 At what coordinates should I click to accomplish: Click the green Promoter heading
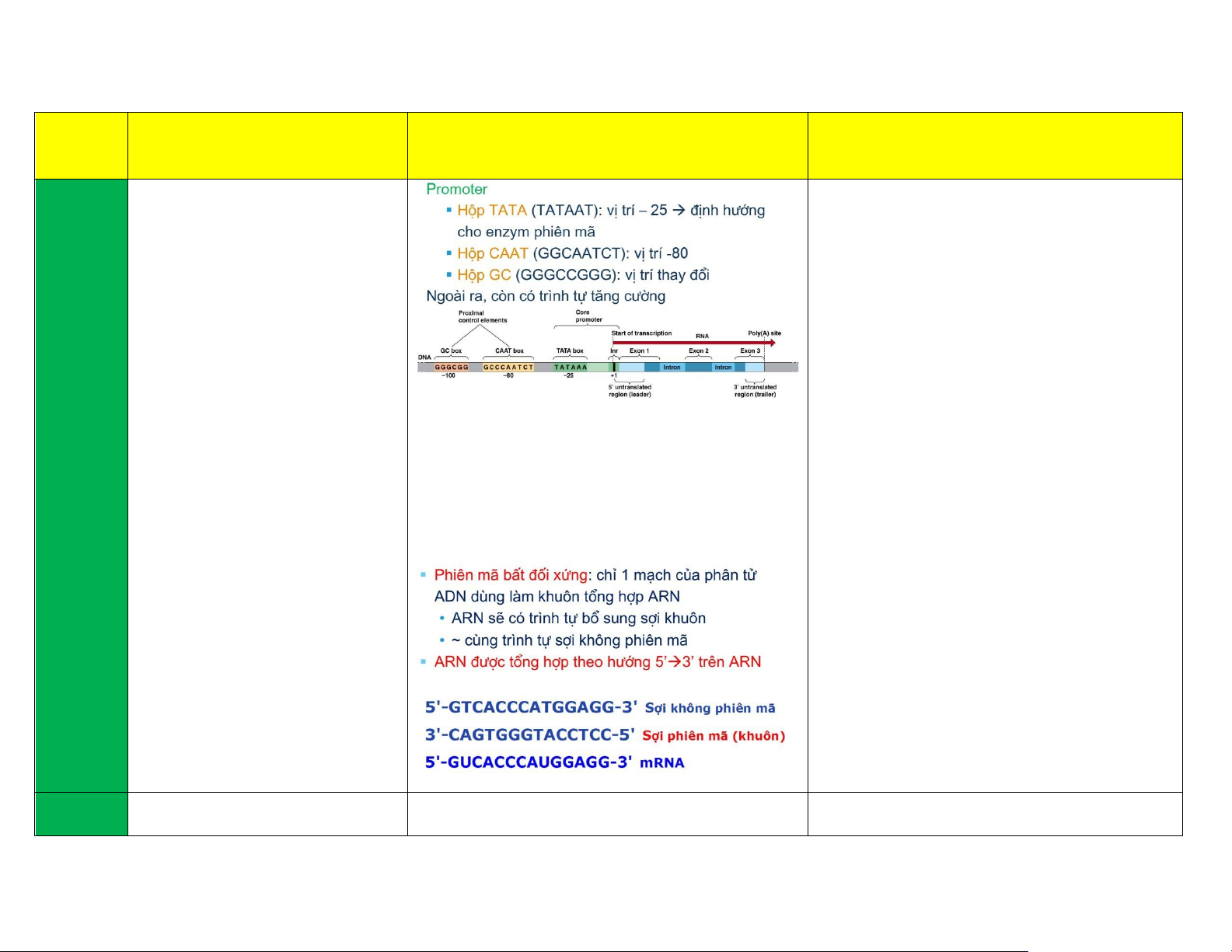click(x=456, y=190)
